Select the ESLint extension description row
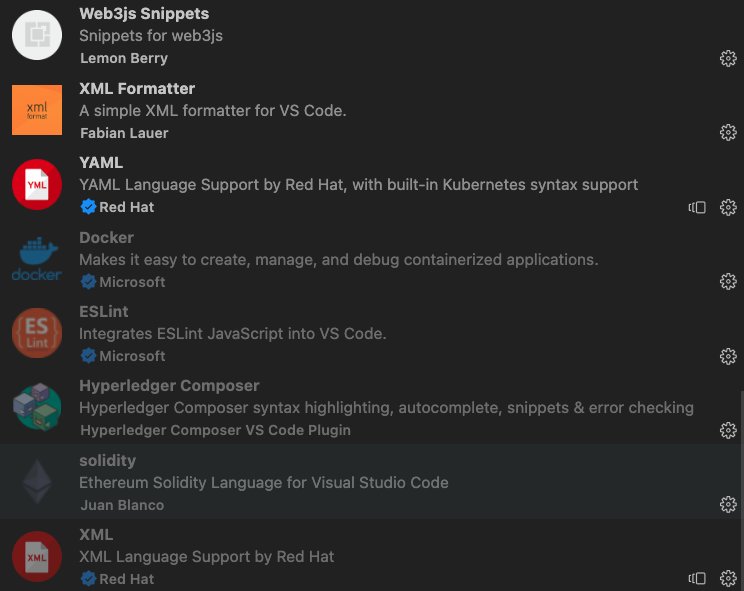The width and height of the screenshot is (744, 591). point(232,334)
